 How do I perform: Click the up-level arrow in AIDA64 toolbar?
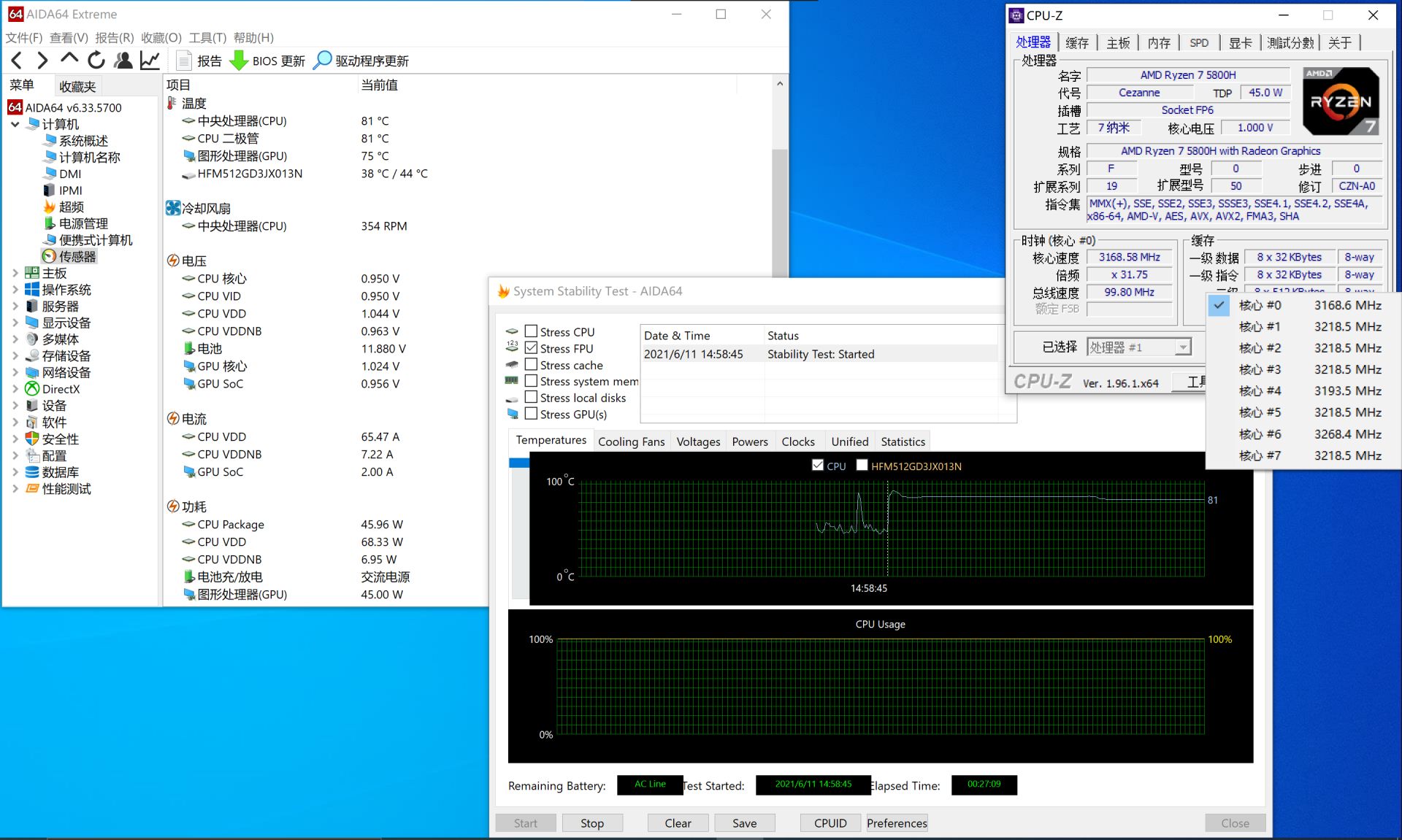coord(69,59)
